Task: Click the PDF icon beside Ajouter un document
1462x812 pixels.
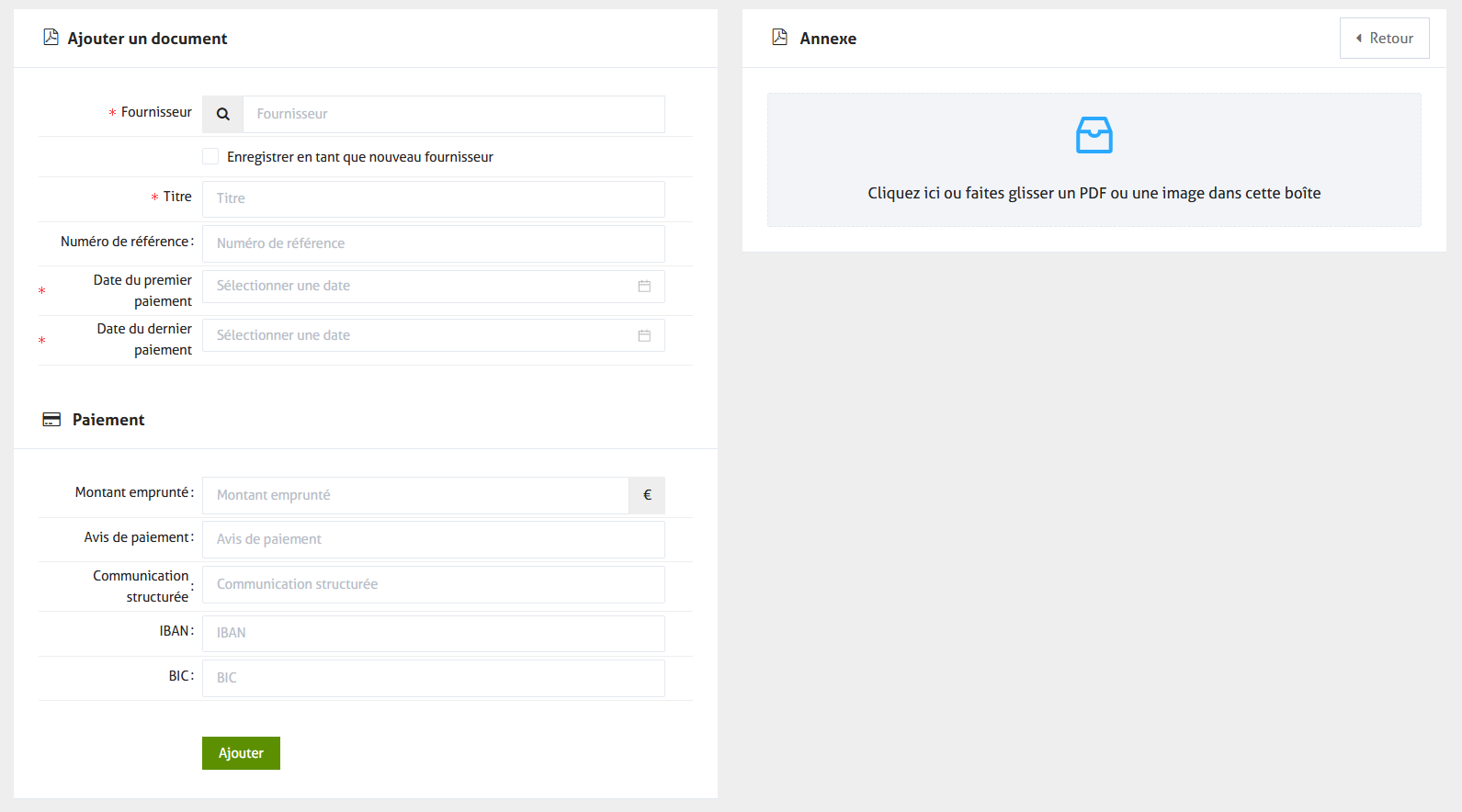Action: click(x=51, y=38)
